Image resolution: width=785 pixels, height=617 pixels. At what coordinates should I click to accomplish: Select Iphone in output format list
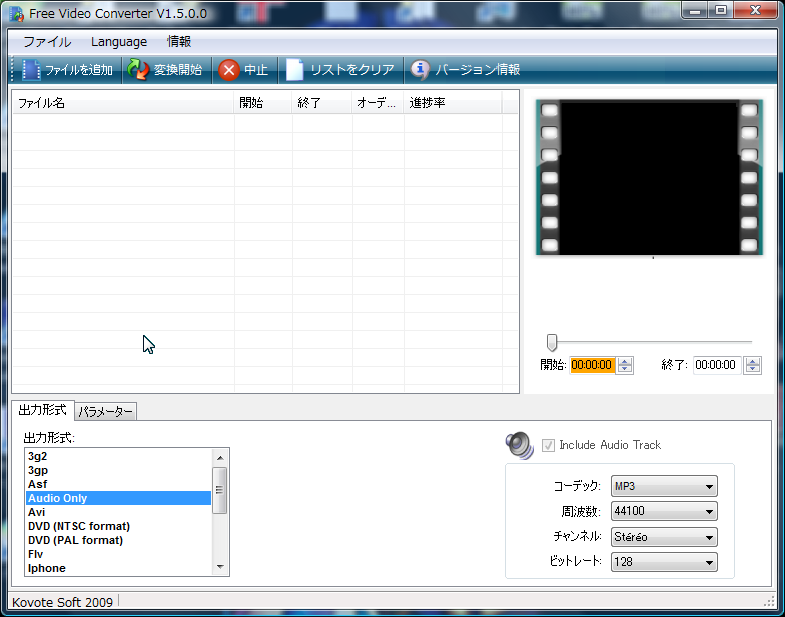[119, 568]
